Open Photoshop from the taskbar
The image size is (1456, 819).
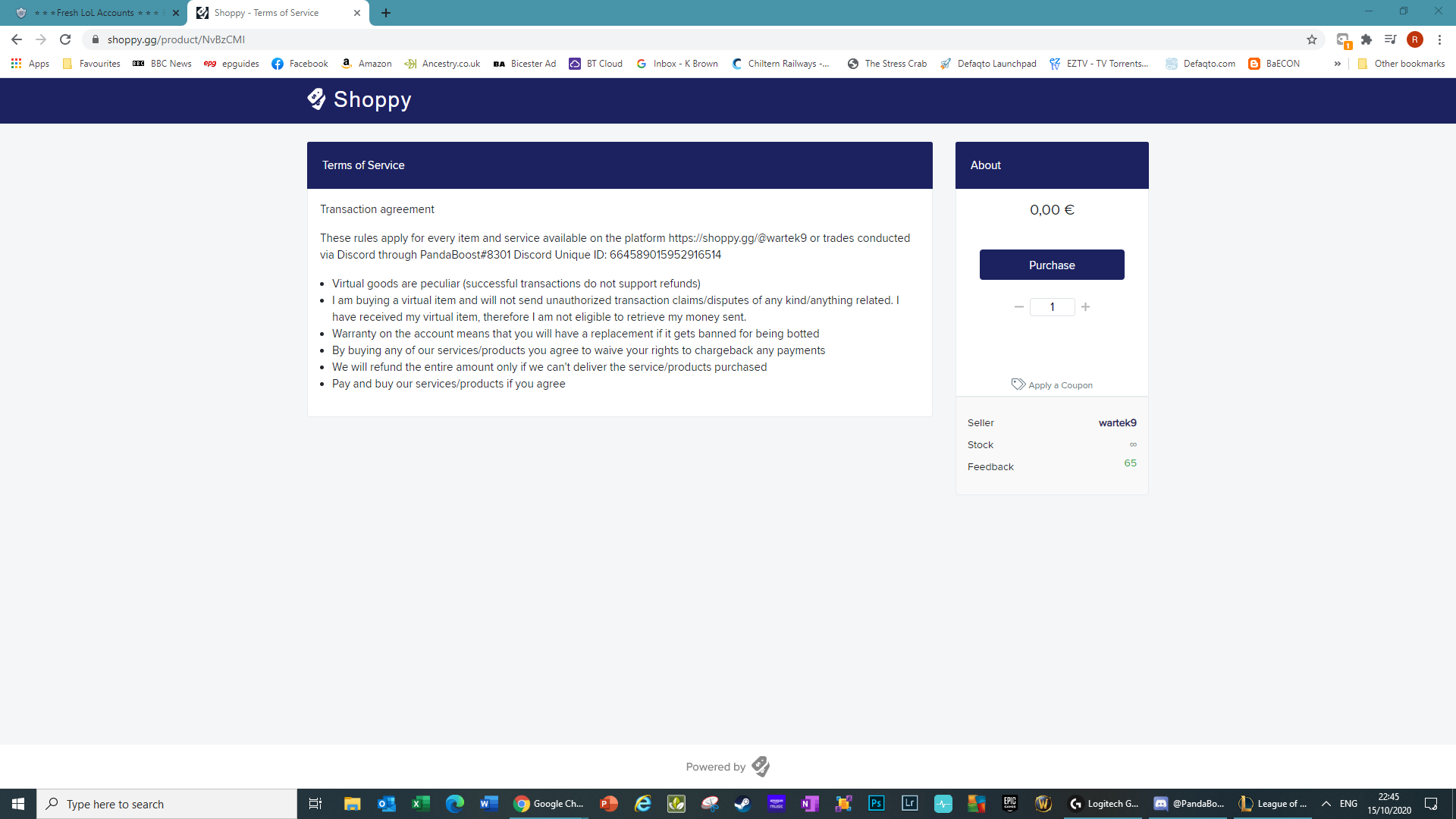[876, 804]
